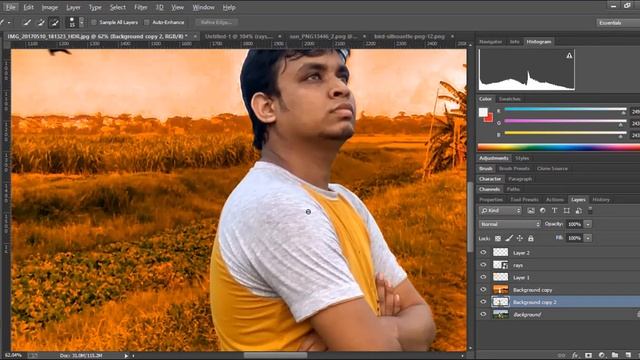Screen dimensions: 640x360
Task: Toggle lock position icon
Action: [x=520, y=238]
